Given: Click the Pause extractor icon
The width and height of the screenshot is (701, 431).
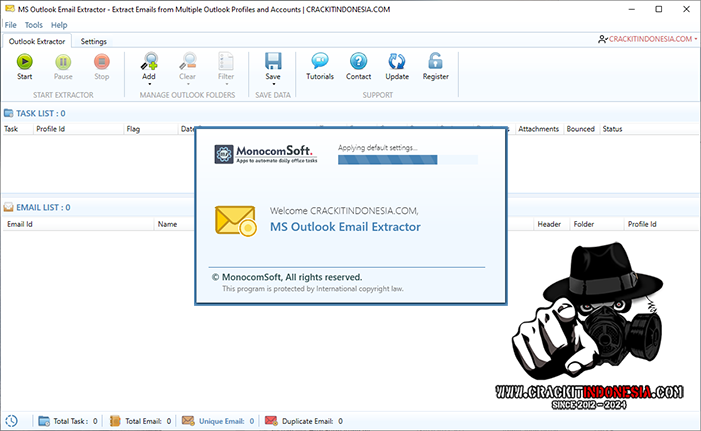Looking at the screenshot, I should pos(63,62).
